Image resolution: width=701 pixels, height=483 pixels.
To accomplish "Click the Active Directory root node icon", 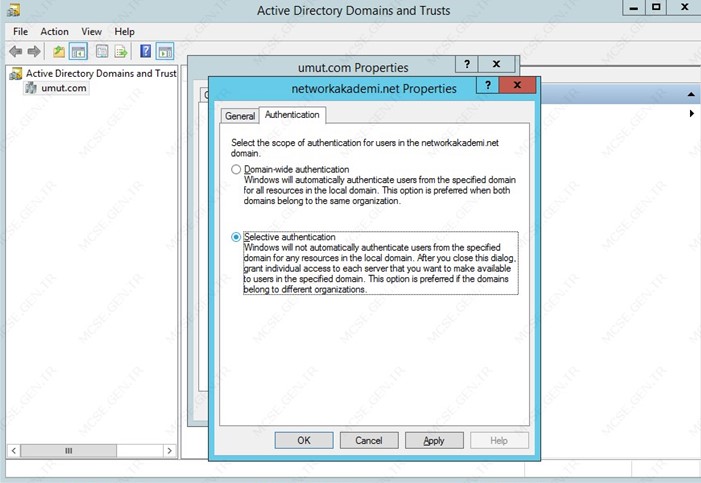I will [16, 73].
